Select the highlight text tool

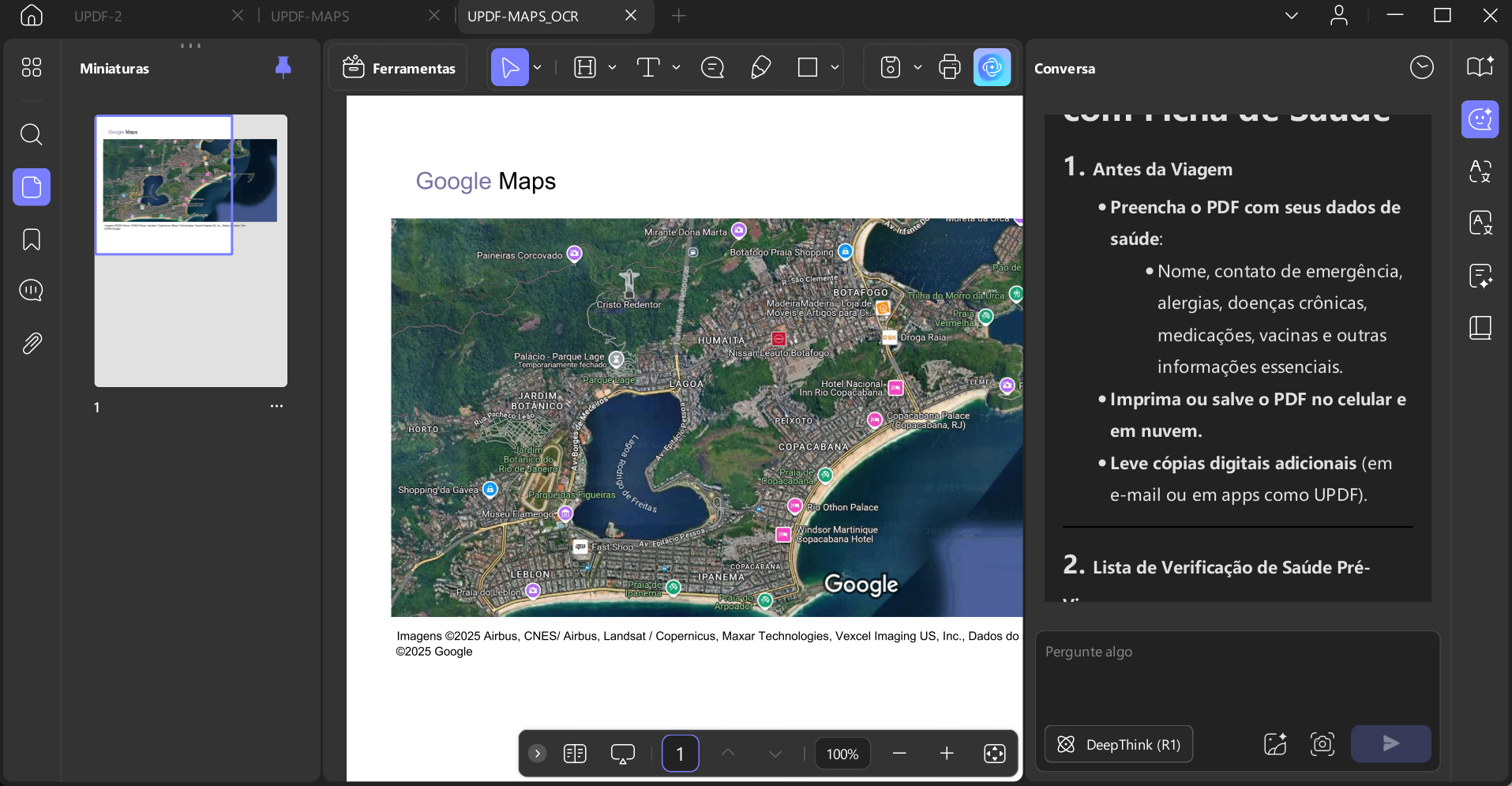[x=585, y=68]
